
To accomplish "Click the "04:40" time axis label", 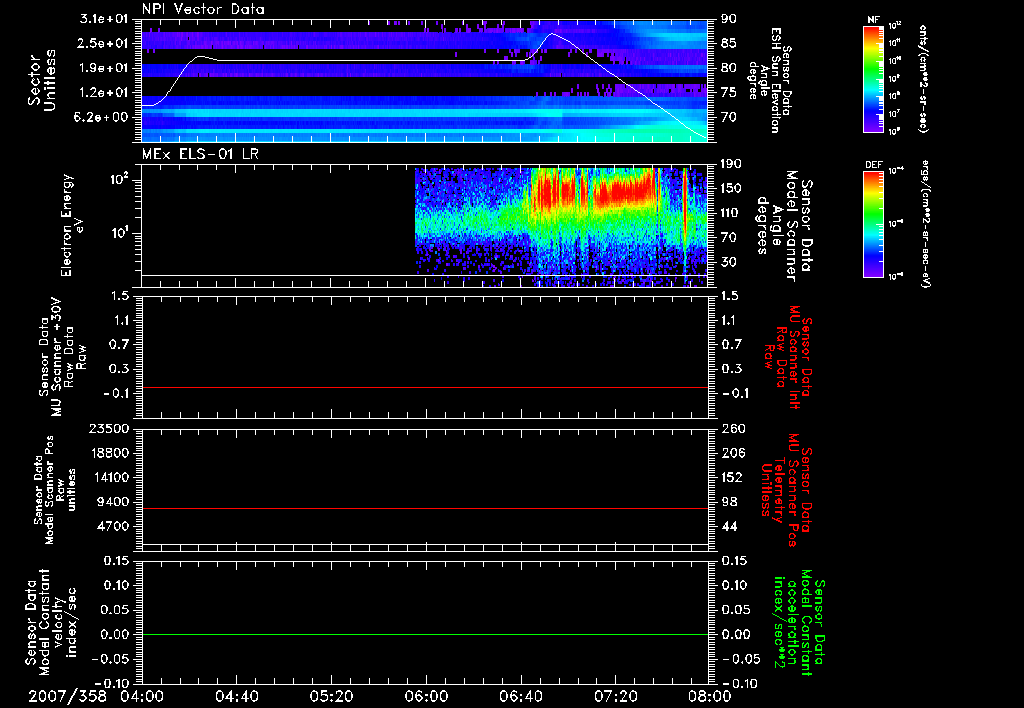I will click(x=236, y=696).
